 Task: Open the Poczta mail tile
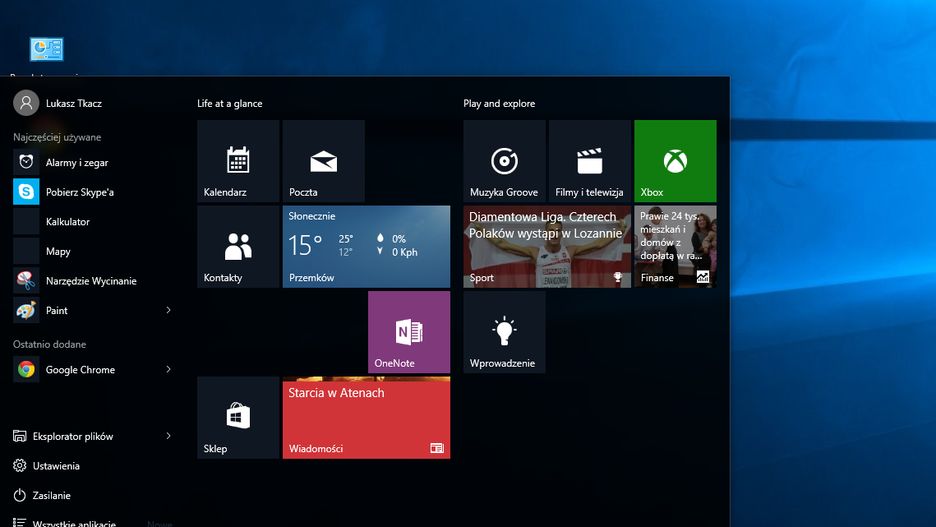(323, 161)
